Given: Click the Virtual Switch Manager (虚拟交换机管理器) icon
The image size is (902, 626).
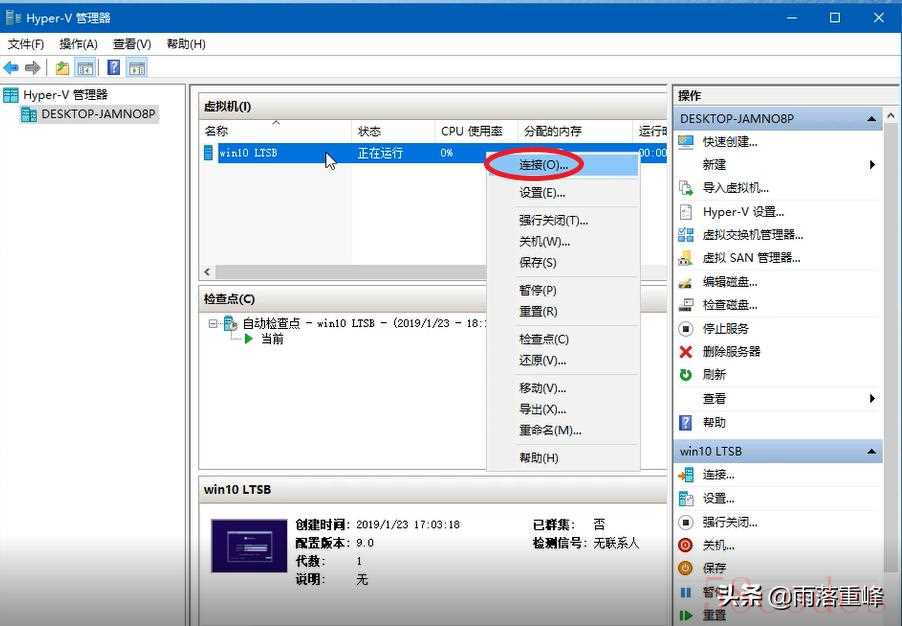Looking at the screenshot, I should click(x=685, y=235).
